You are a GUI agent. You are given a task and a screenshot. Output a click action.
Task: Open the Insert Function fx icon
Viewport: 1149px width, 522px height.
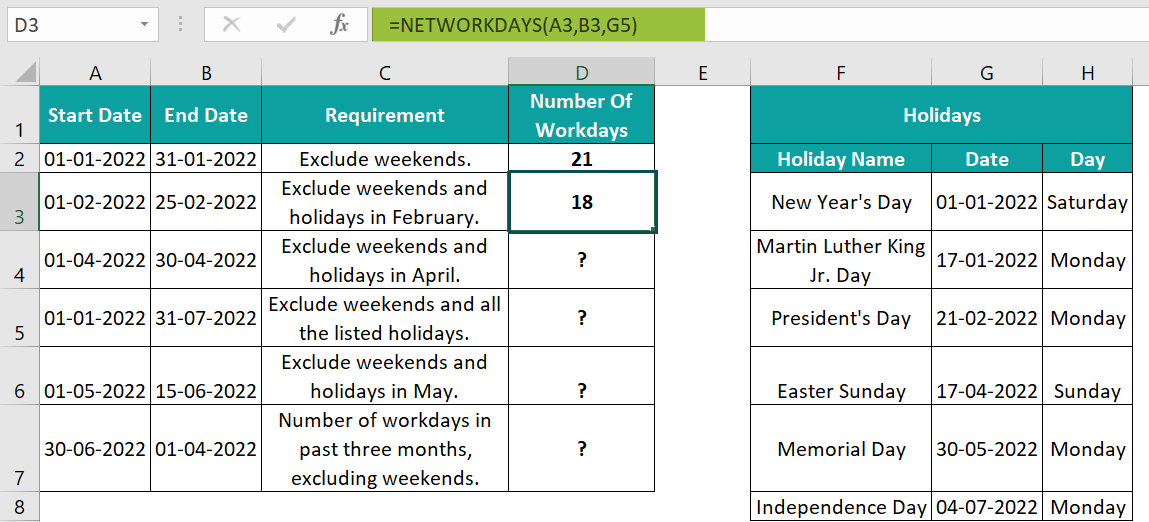[x=339, y=25]
